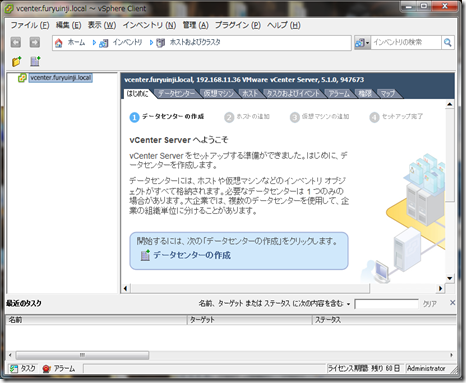This screenshot has height=383, width=466.
Task: Open the 管理 menu
Action: tap(195, 25)
